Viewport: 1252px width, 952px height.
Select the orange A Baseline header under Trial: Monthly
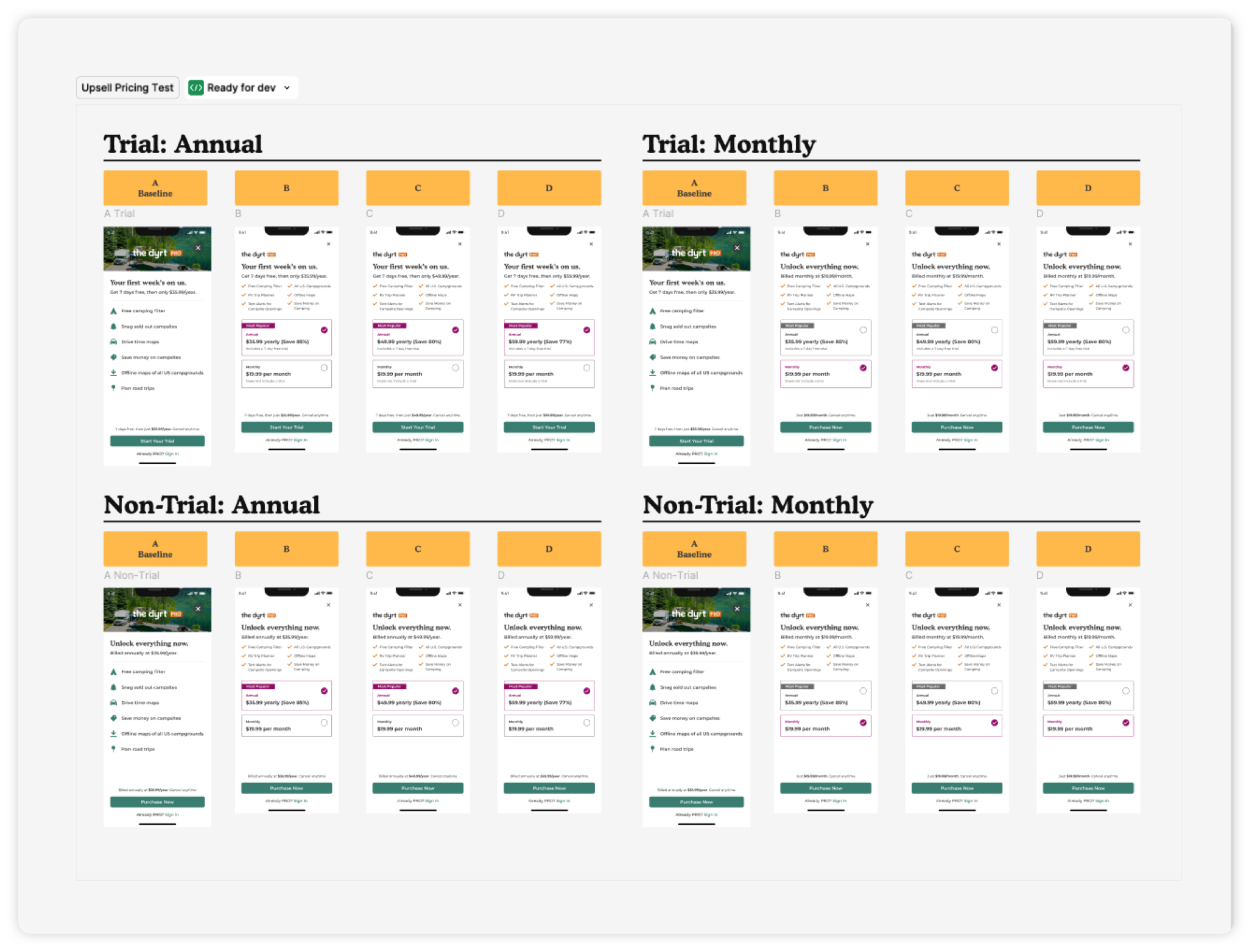694,188
